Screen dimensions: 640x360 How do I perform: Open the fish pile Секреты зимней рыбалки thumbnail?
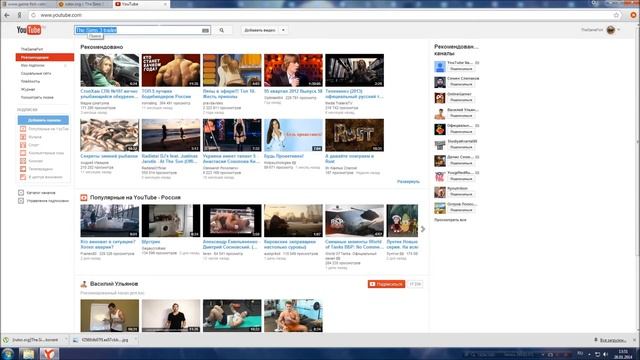point(109,135)
